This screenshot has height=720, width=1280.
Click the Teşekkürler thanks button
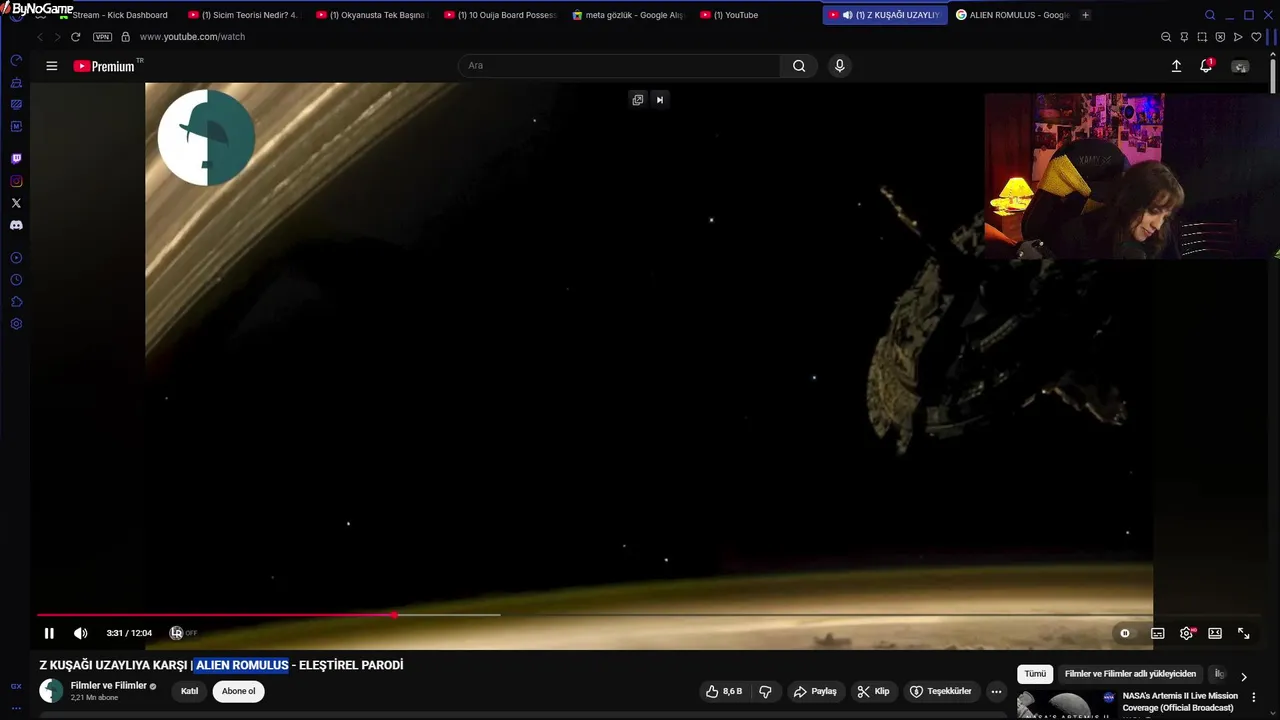coord(940,691)
